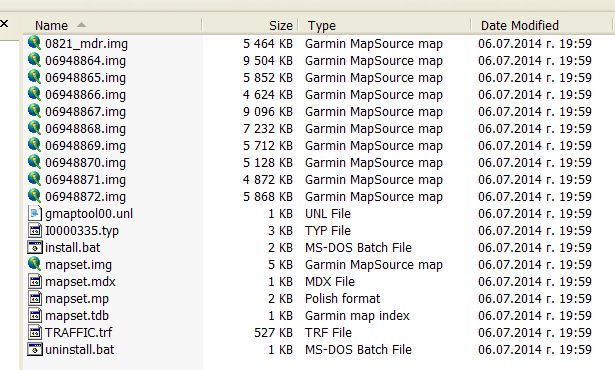
Task: Click the gmaptool00.unl file icon
Action: (35, 213)
